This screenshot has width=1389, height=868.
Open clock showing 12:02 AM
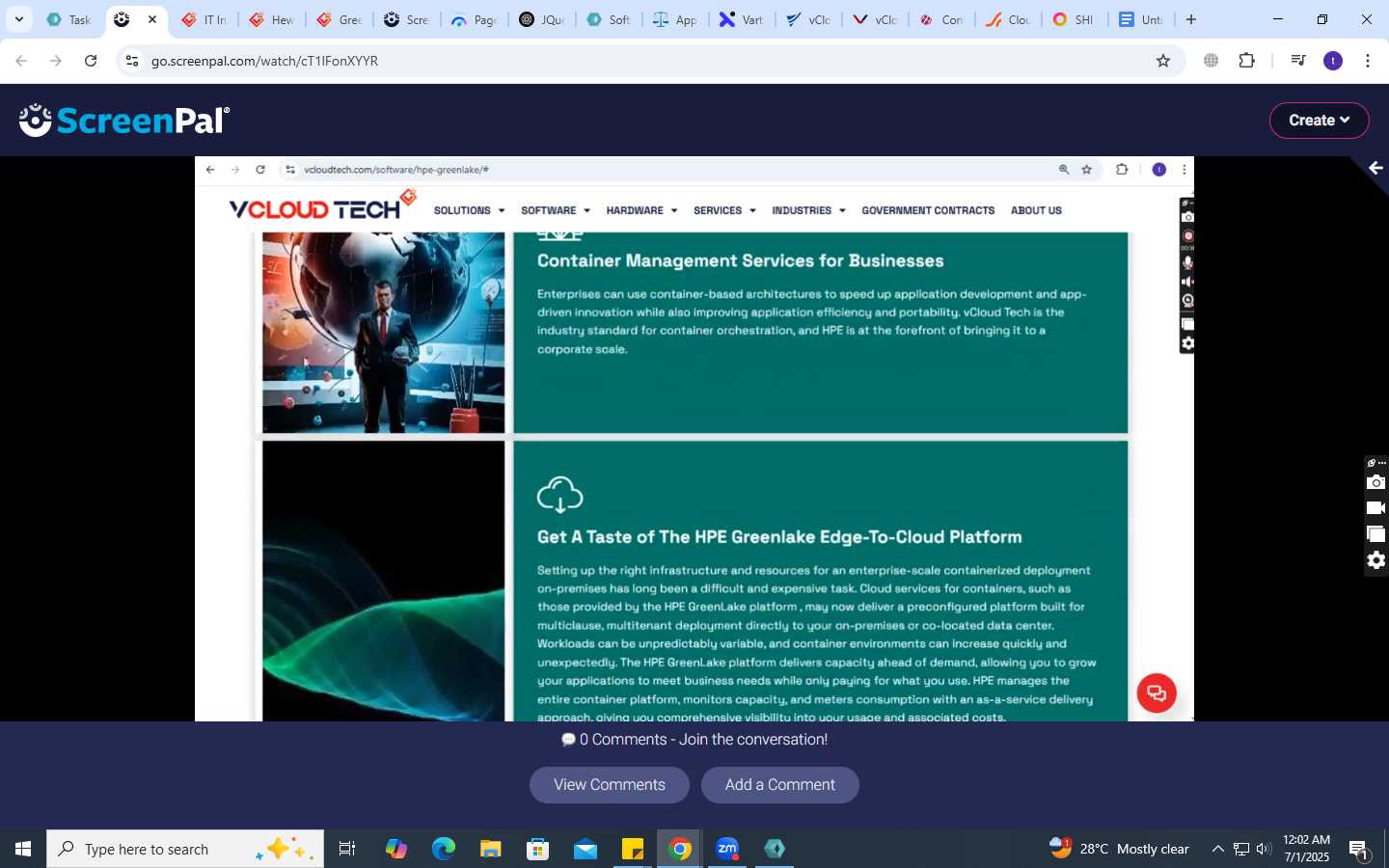point(1307,849)
